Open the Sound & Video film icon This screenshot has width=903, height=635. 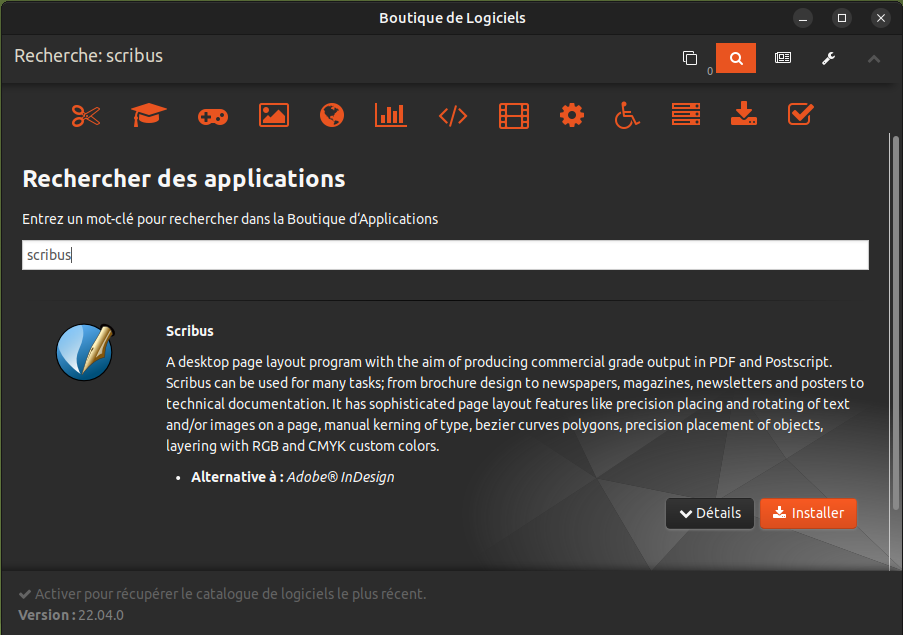click(x=514, y=116)
